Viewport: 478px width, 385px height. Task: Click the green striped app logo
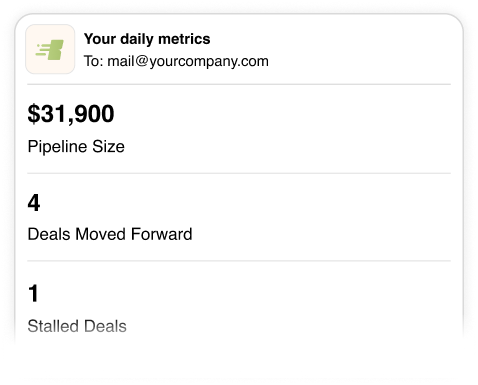[50, 49]
